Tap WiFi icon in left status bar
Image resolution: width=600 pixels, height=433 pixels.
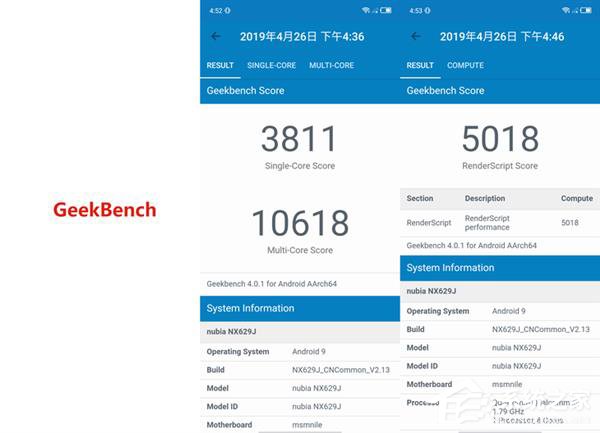365,10
